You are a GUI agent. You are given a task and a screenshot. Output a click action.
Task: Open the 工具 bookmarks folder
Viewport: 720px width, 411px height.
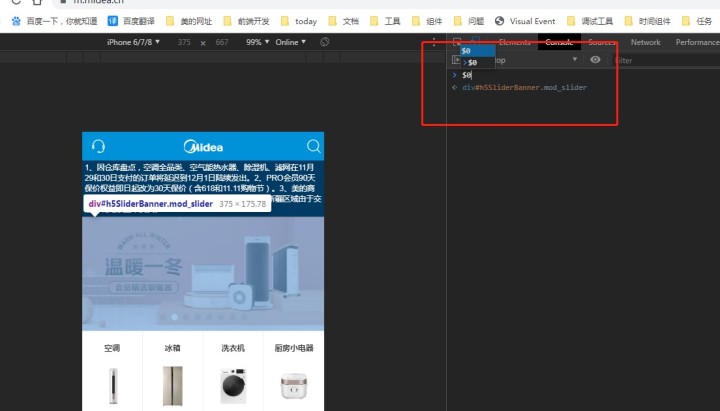(x=385, y=21)
